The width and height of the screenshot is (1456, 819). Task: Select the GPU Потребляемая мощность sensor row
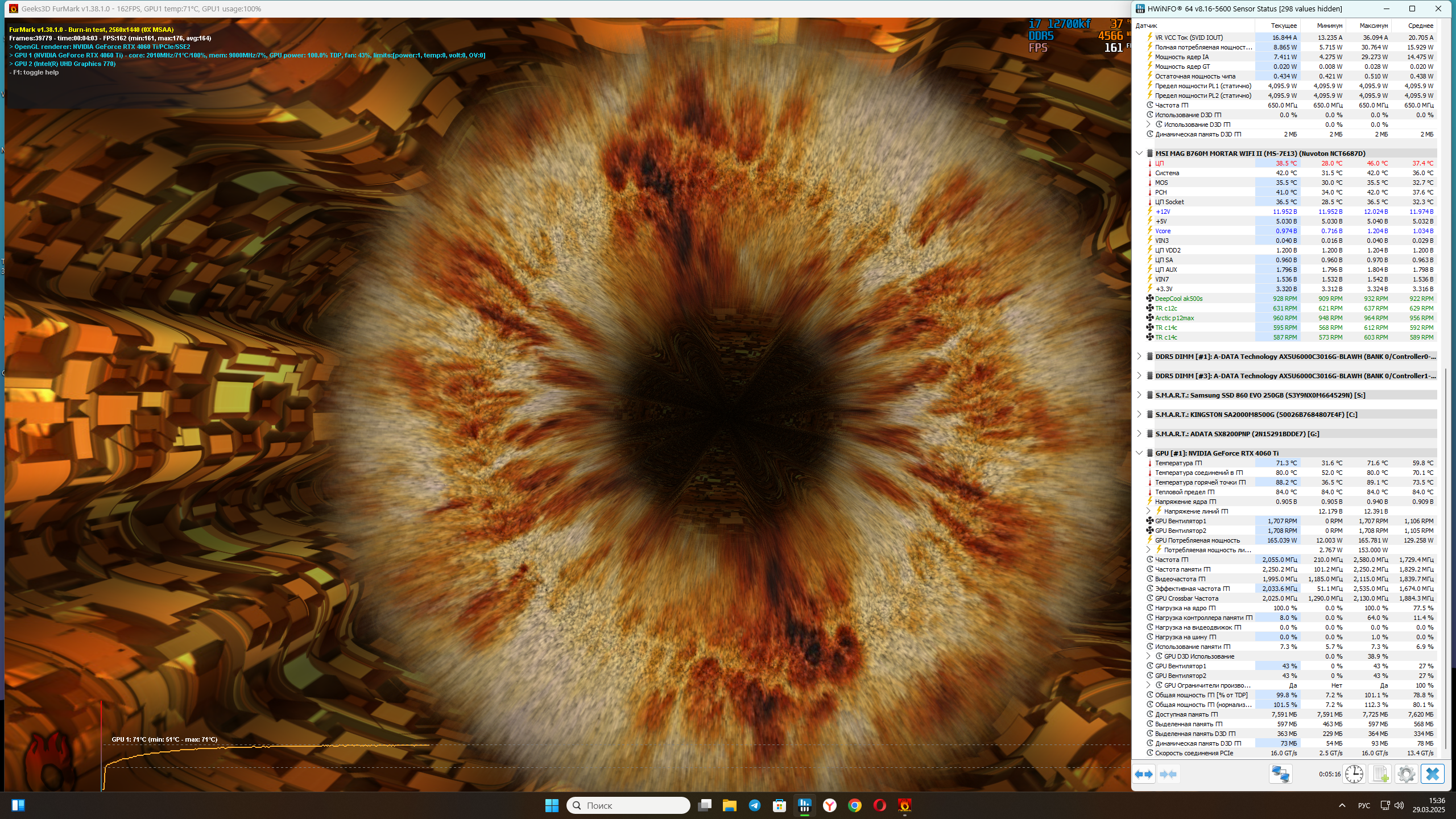click(x=1197, y=540)
